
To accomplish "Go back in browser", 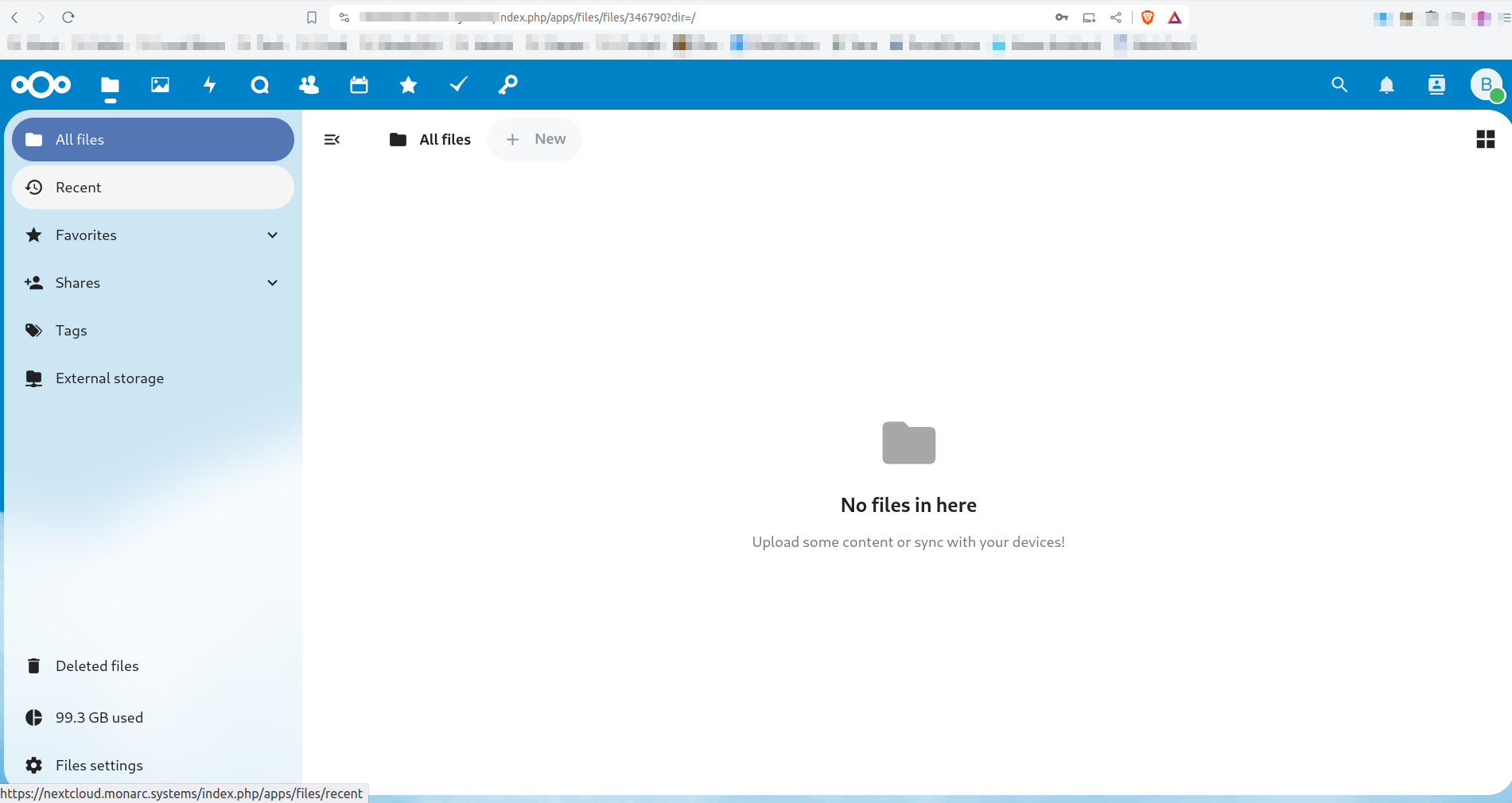I will coord(15,17).
